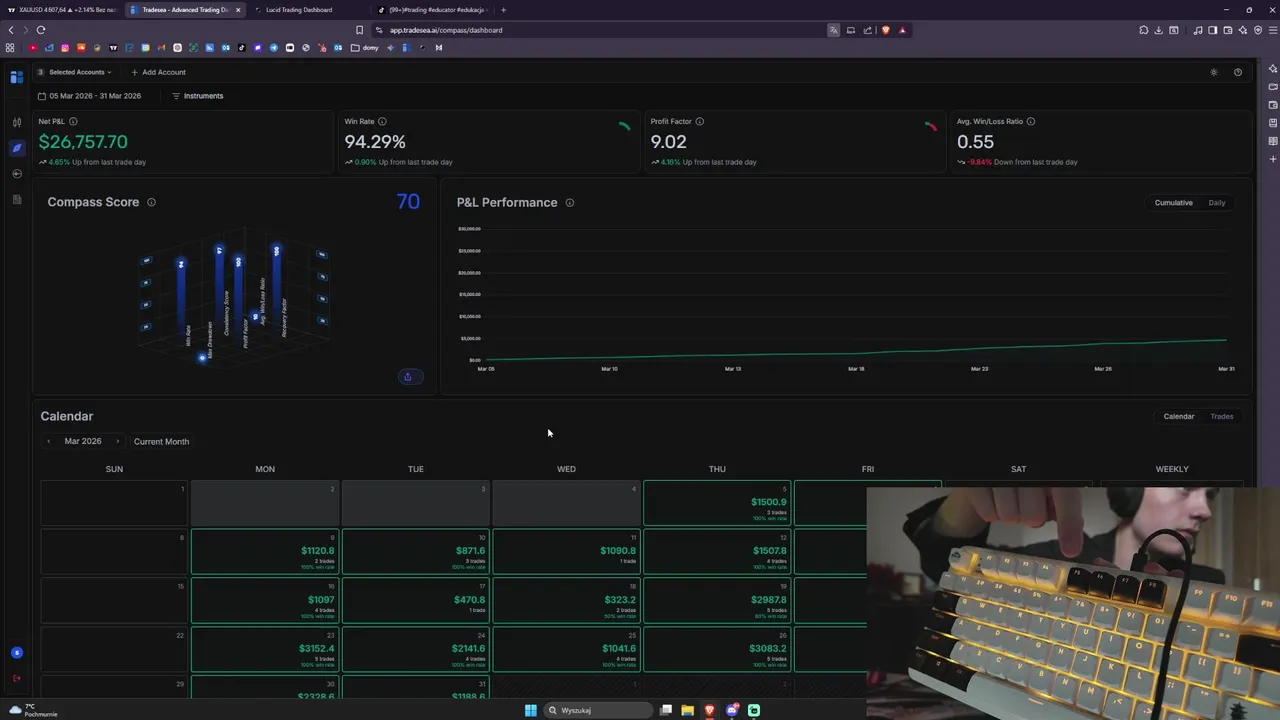Open the Tuesday $2141.6 calendar day
Viewport: 1280px width, 720px height.
click(x=416, y=650)
